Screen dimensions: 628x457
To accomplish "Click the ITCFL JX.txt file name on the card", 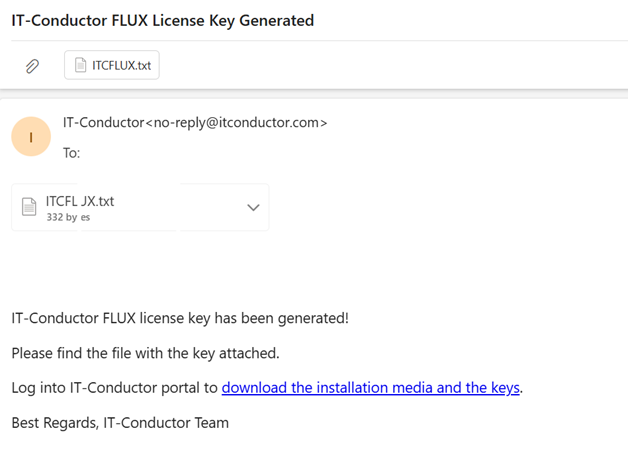I will coord(80,201).
